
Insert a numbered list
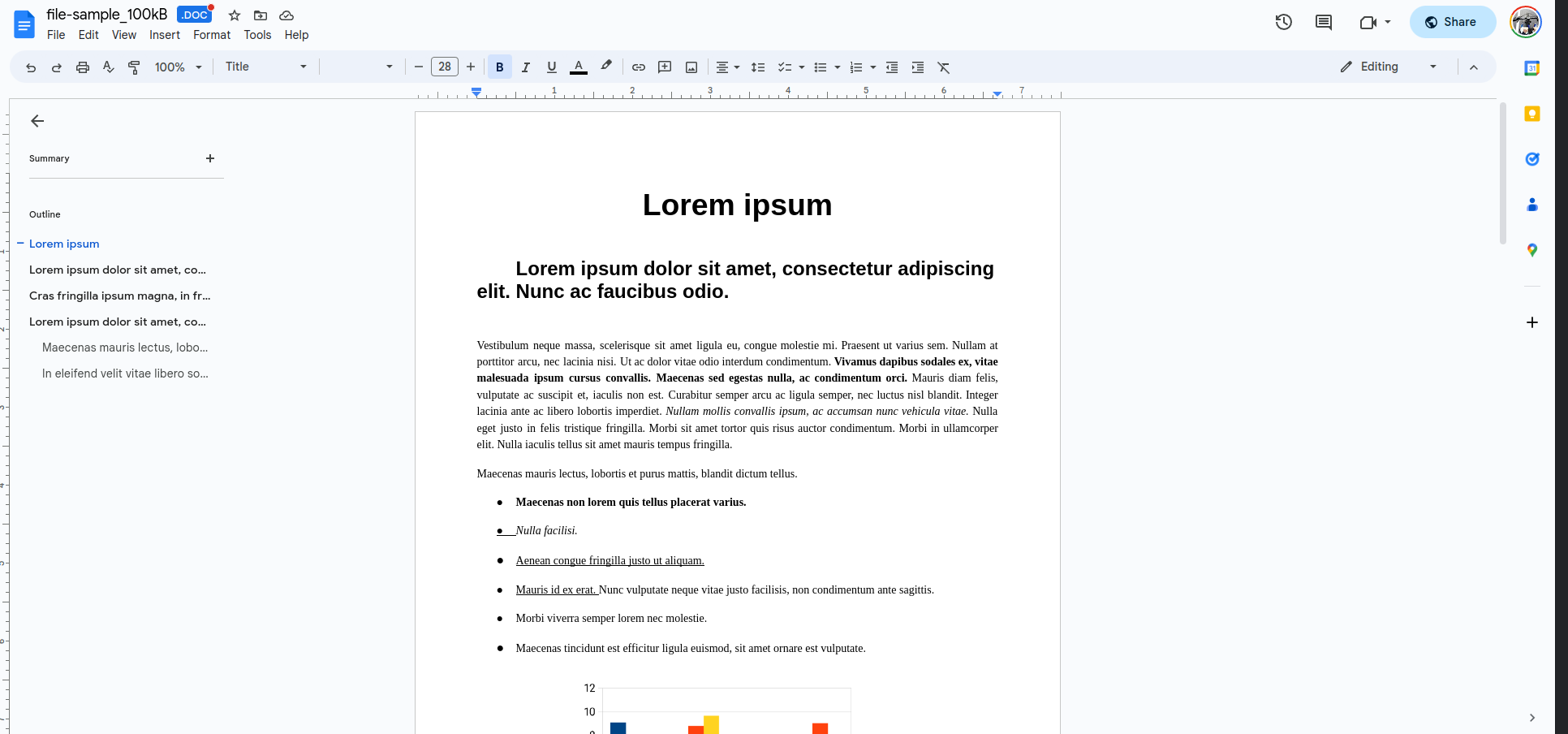(856, 67)
